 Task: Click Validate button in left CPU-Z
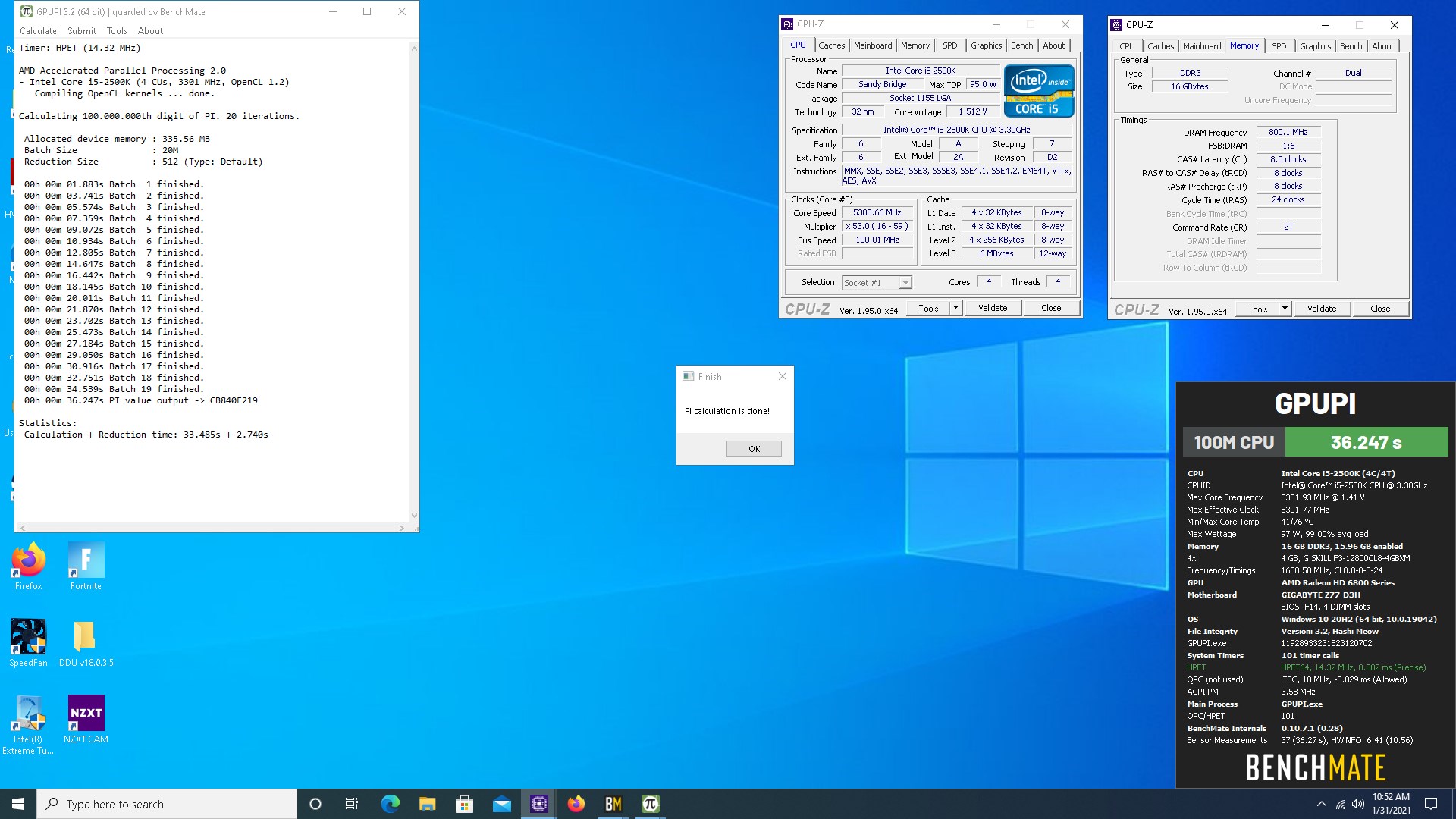click(993, 308)
